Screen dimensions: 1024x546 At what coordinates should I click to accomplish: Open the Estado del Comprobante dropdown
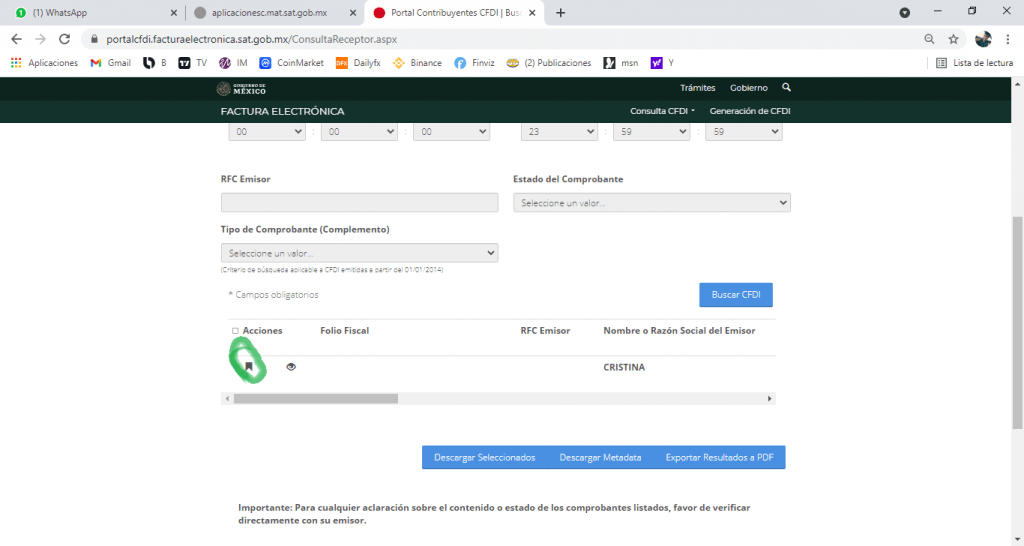652,202
